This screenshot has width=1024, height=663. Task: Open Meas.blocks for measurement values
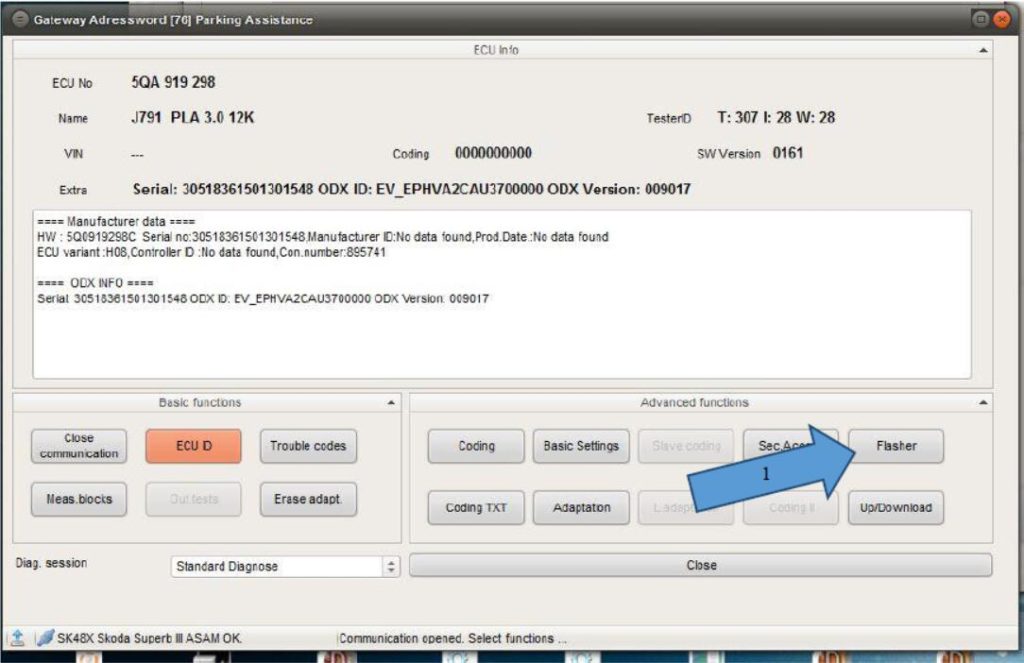[x=79, y=499]
